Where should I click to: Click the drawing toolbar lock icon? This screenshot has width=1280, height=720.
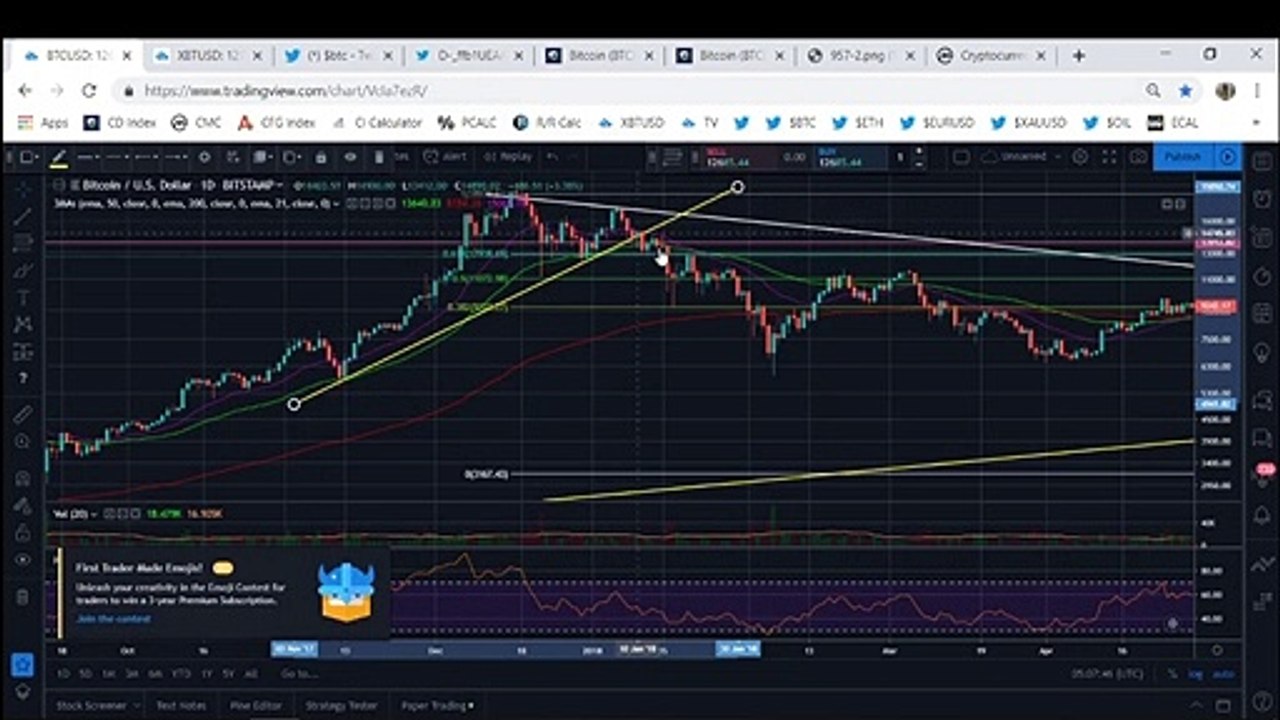click(320, 157)
